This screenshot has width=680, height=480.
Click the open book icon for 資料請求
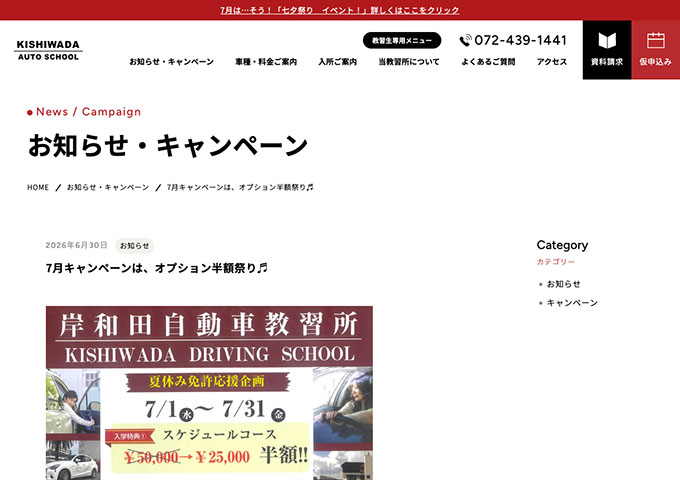coord(607,41)
